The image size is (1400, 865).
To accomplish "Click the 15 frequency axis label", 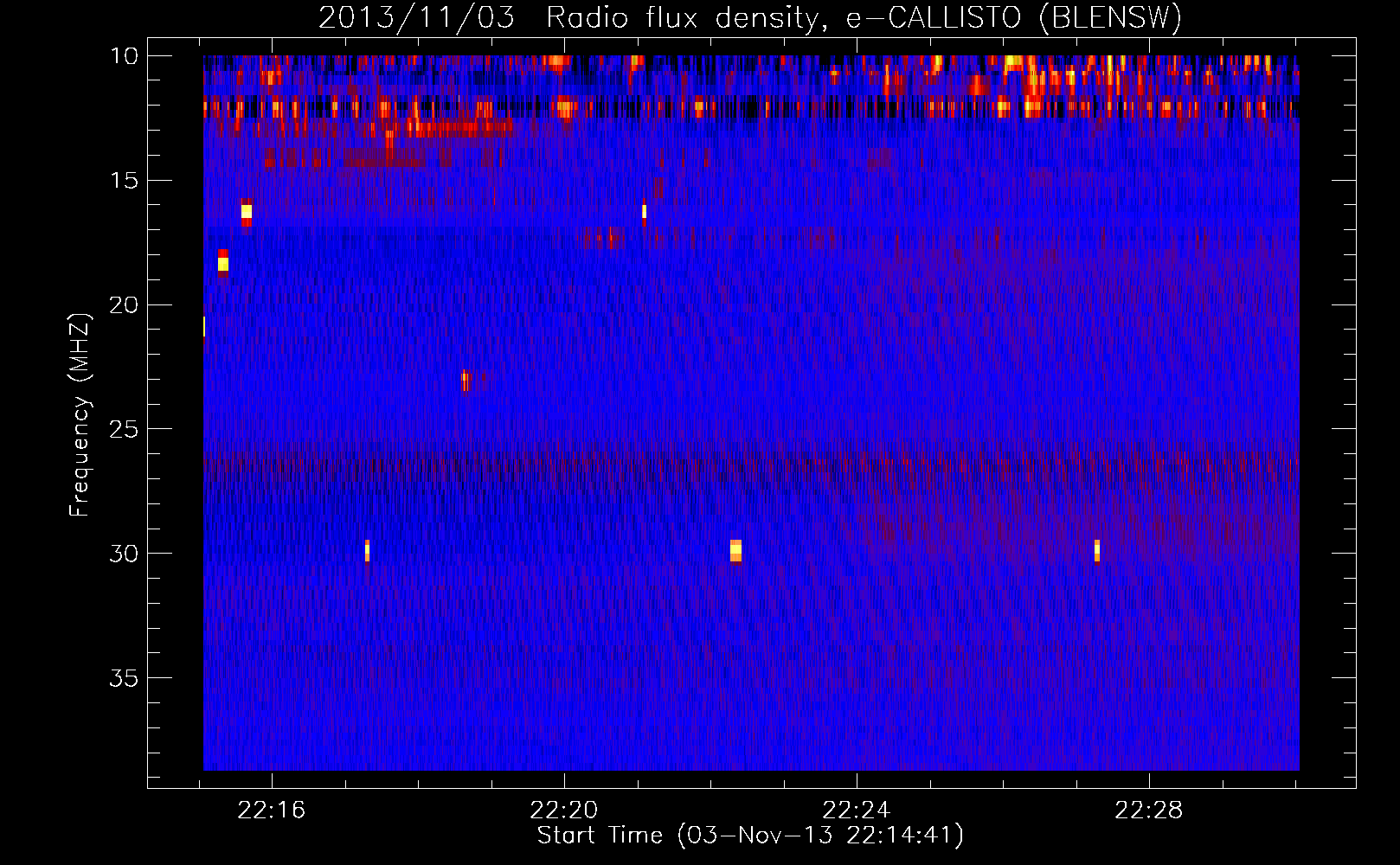I will [x=124, y=181].
